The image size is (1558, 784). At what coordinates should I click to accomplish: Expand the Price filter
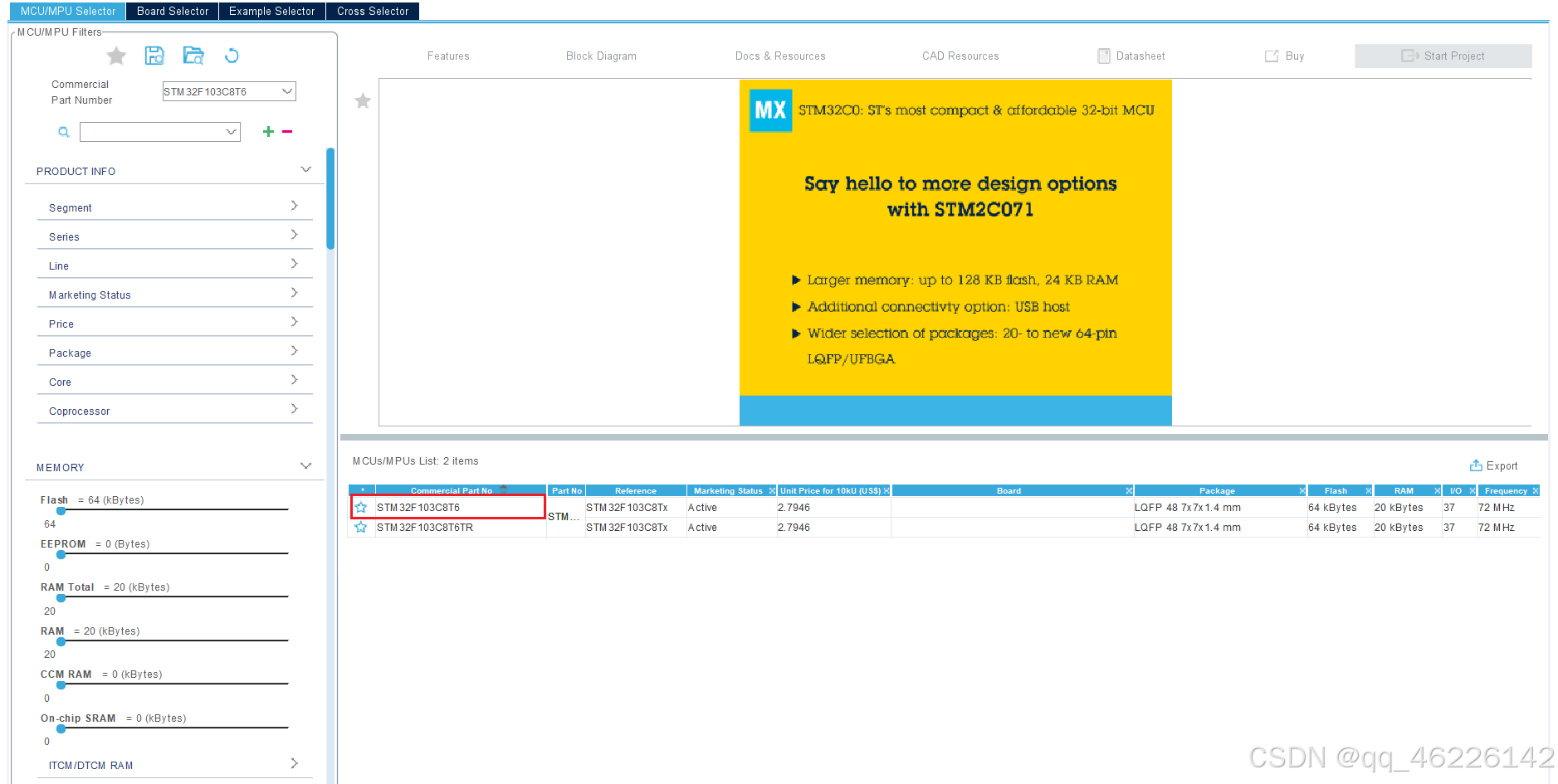[294, 322]
